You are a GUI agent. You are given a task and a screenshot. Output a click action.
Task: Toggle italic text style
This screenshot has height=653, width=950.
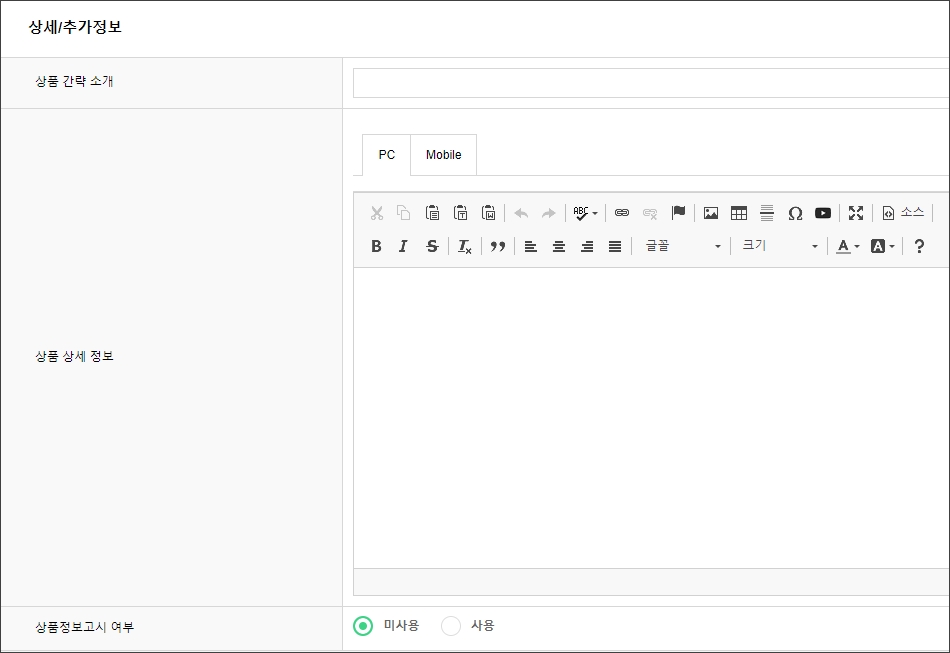[404, 246]
